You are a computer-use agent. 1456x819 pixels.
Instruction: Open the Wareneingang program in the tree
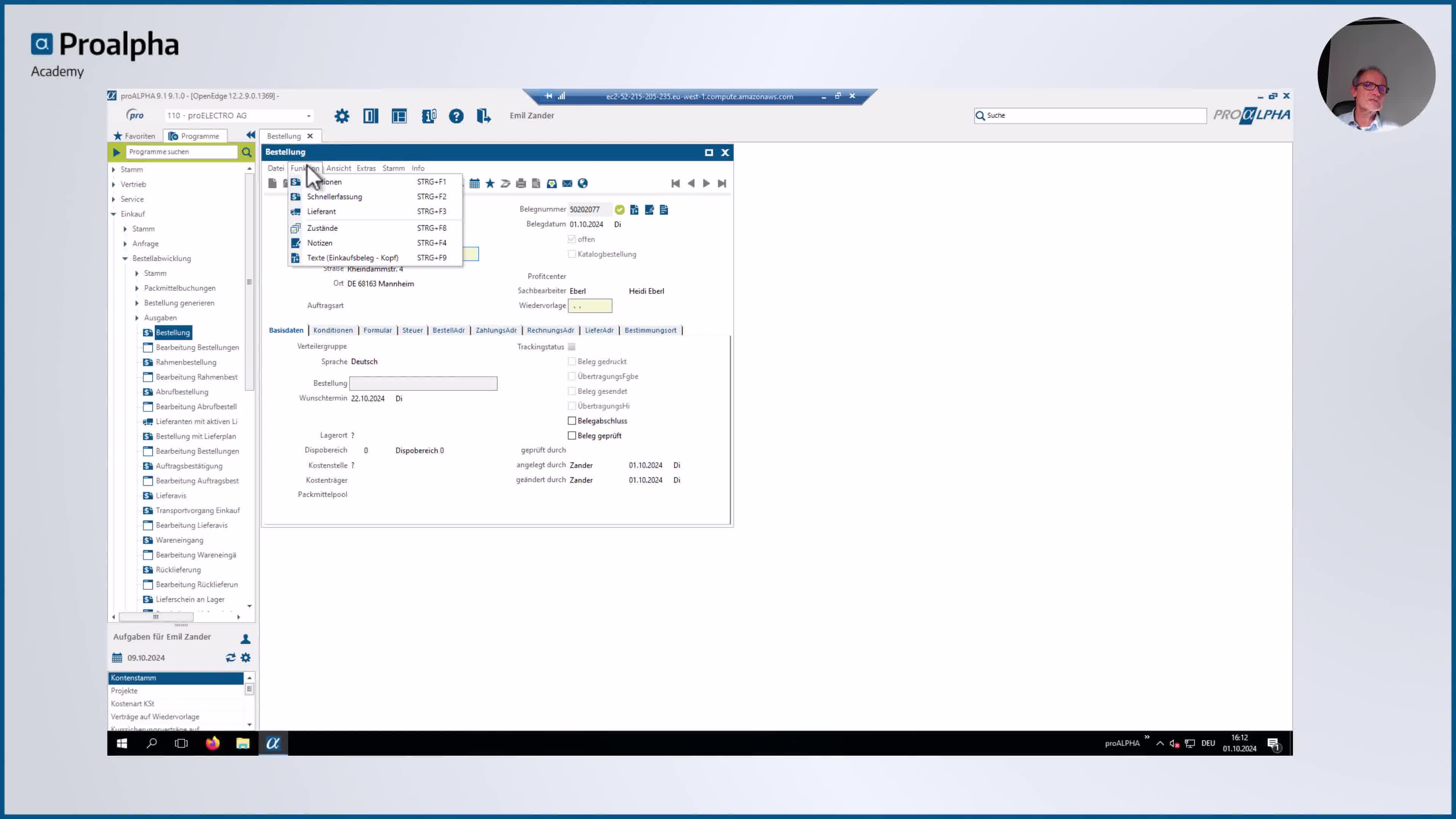click(x=179, y=540)
